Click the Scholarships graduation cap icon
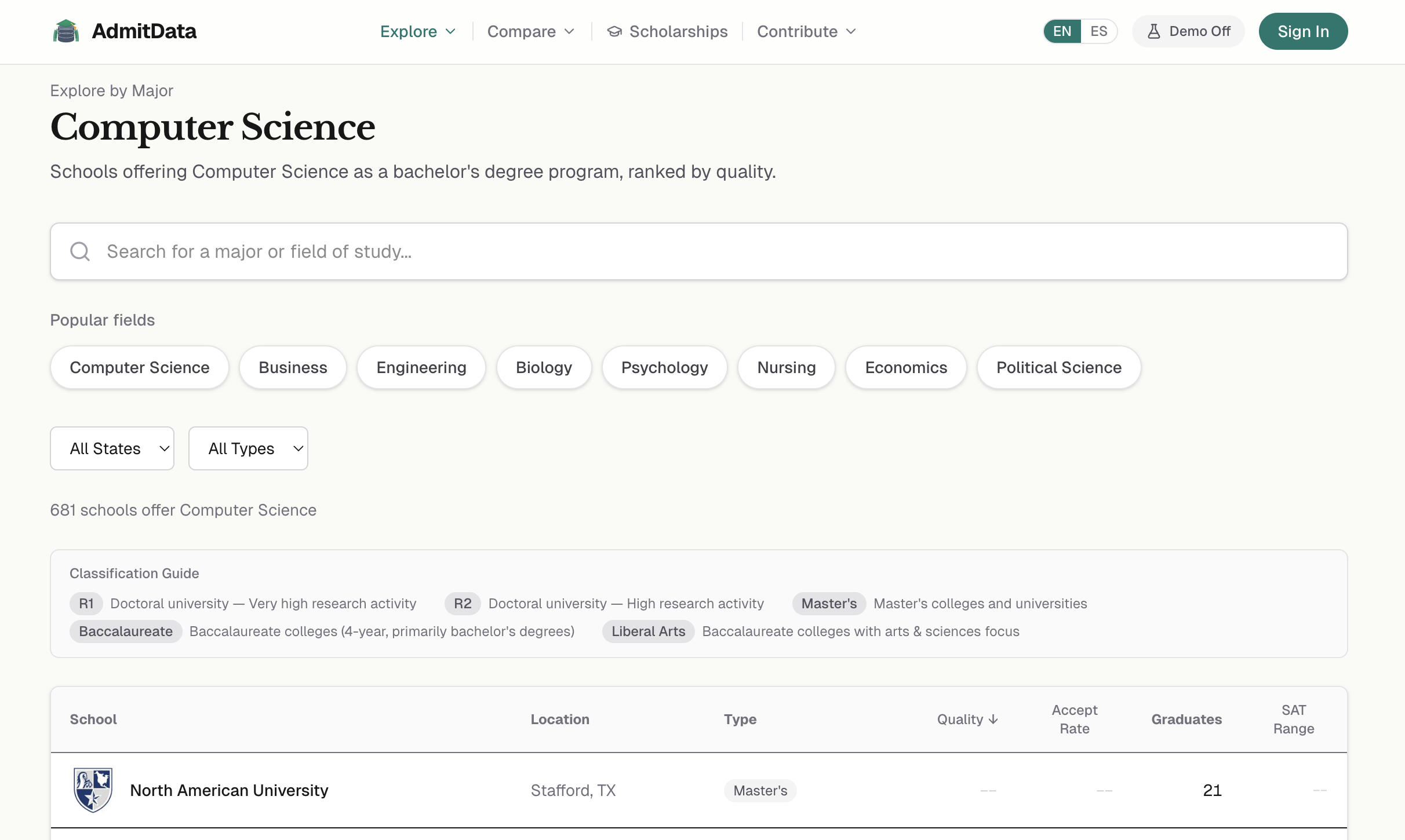Viewport: 1405px width, 840px height. coord(614,31)
